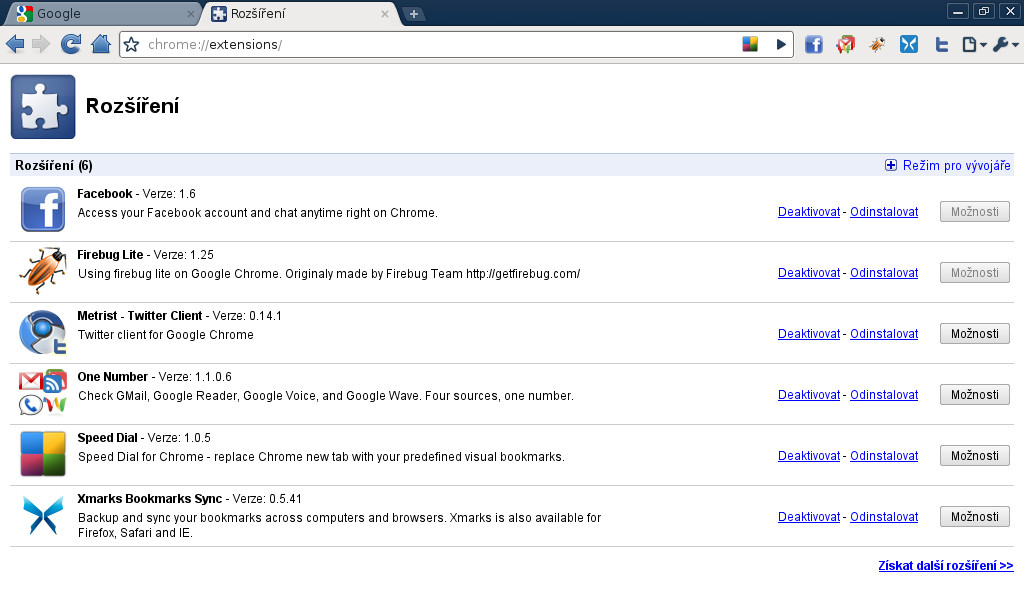Click the Facebook extension toolbar icon
The image size is (1024, 600).
tap(814, 45)
